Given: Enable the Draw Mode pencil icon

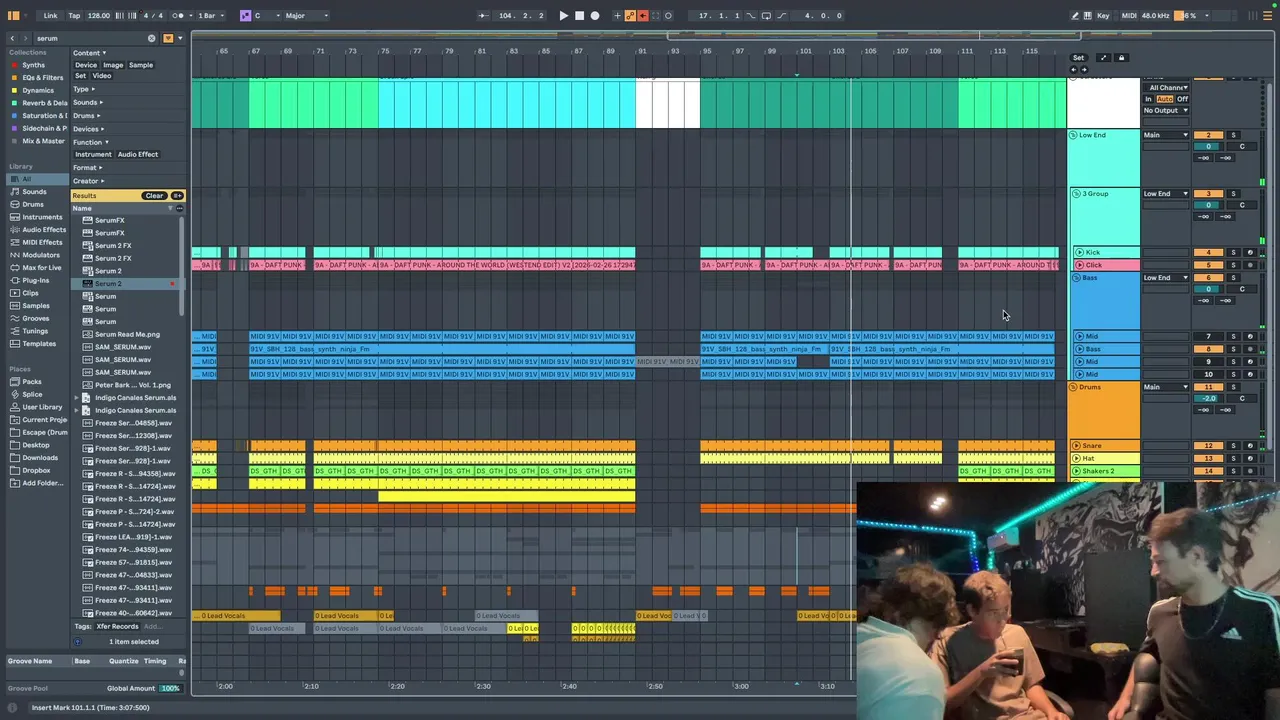Looking at the screenshot, I should [1075, 15].
